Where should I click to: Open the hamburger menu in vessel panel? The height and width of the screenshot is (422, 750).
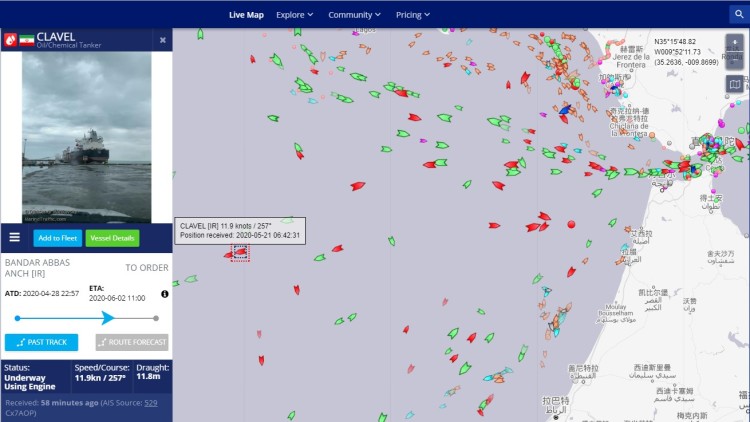[x=15, y=238]
